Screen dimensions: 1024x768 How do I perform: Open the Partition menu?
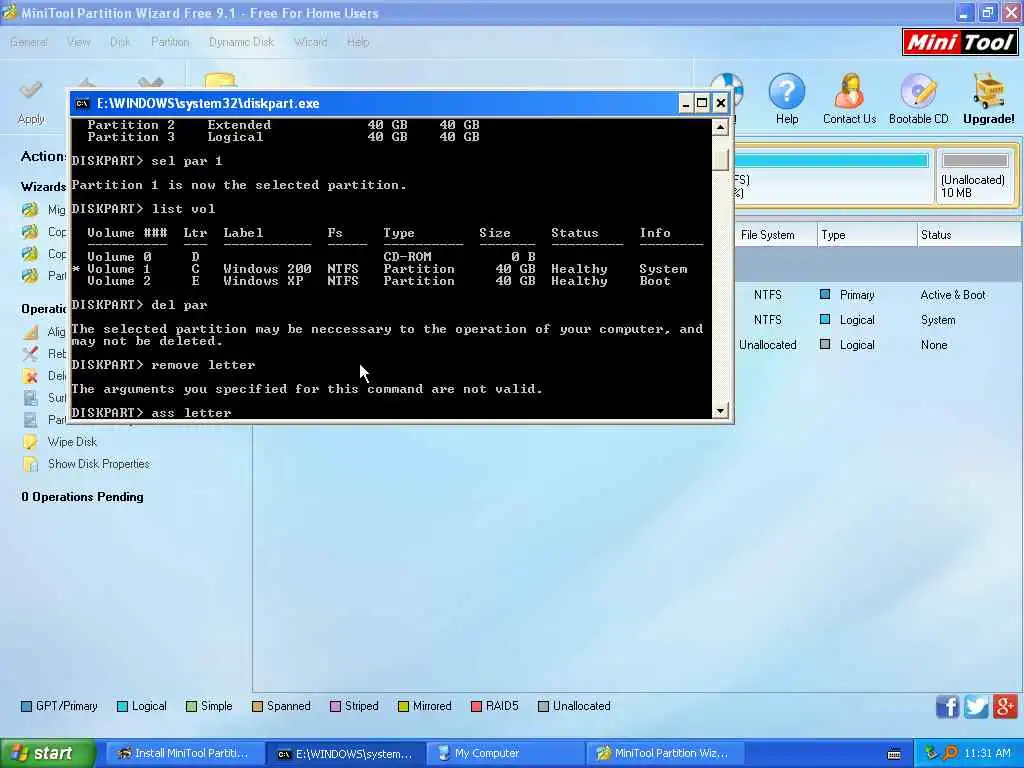(170, 42)
